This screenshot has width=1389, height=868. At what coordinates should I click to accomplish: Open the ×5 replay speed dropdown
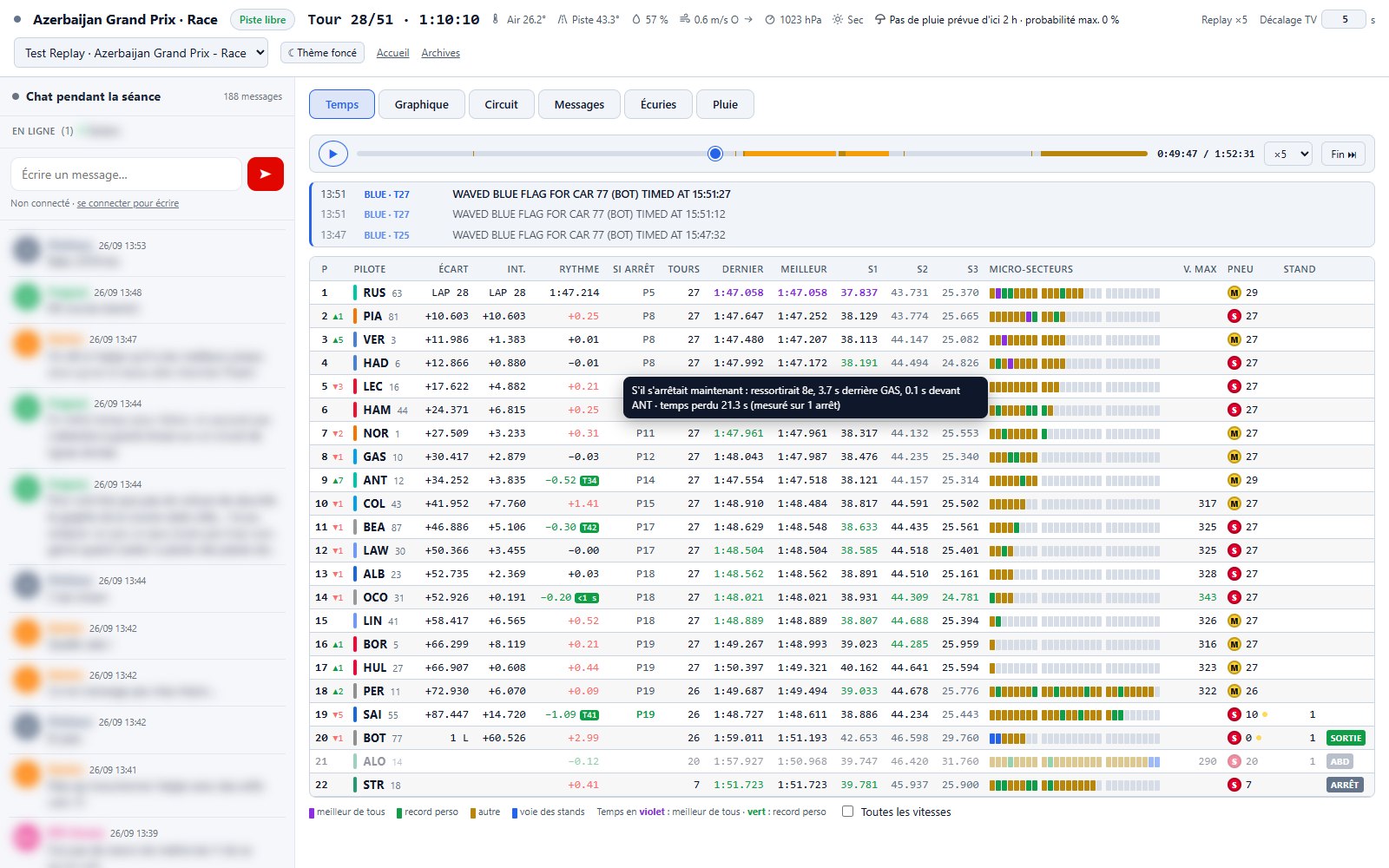[1288, 154]
